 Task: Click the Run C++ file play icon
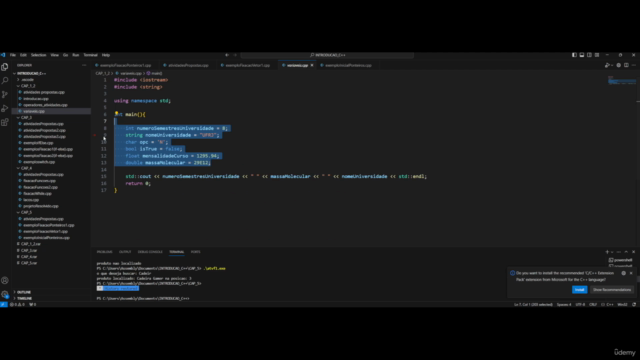607,65
